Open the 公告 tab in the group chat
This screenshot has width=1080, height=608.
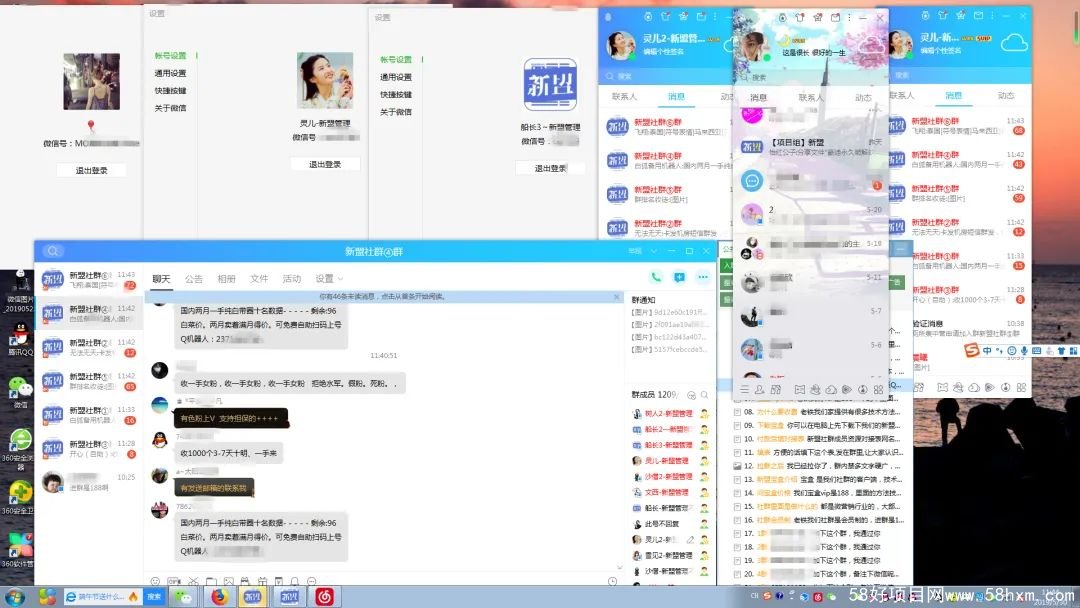194,279
